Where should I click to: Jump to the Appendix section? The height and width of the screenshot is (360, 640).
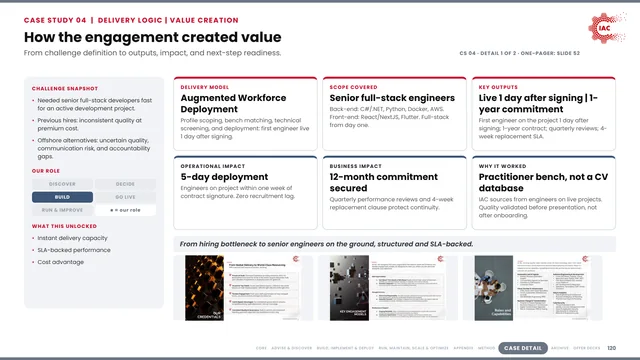click(463, 348)
